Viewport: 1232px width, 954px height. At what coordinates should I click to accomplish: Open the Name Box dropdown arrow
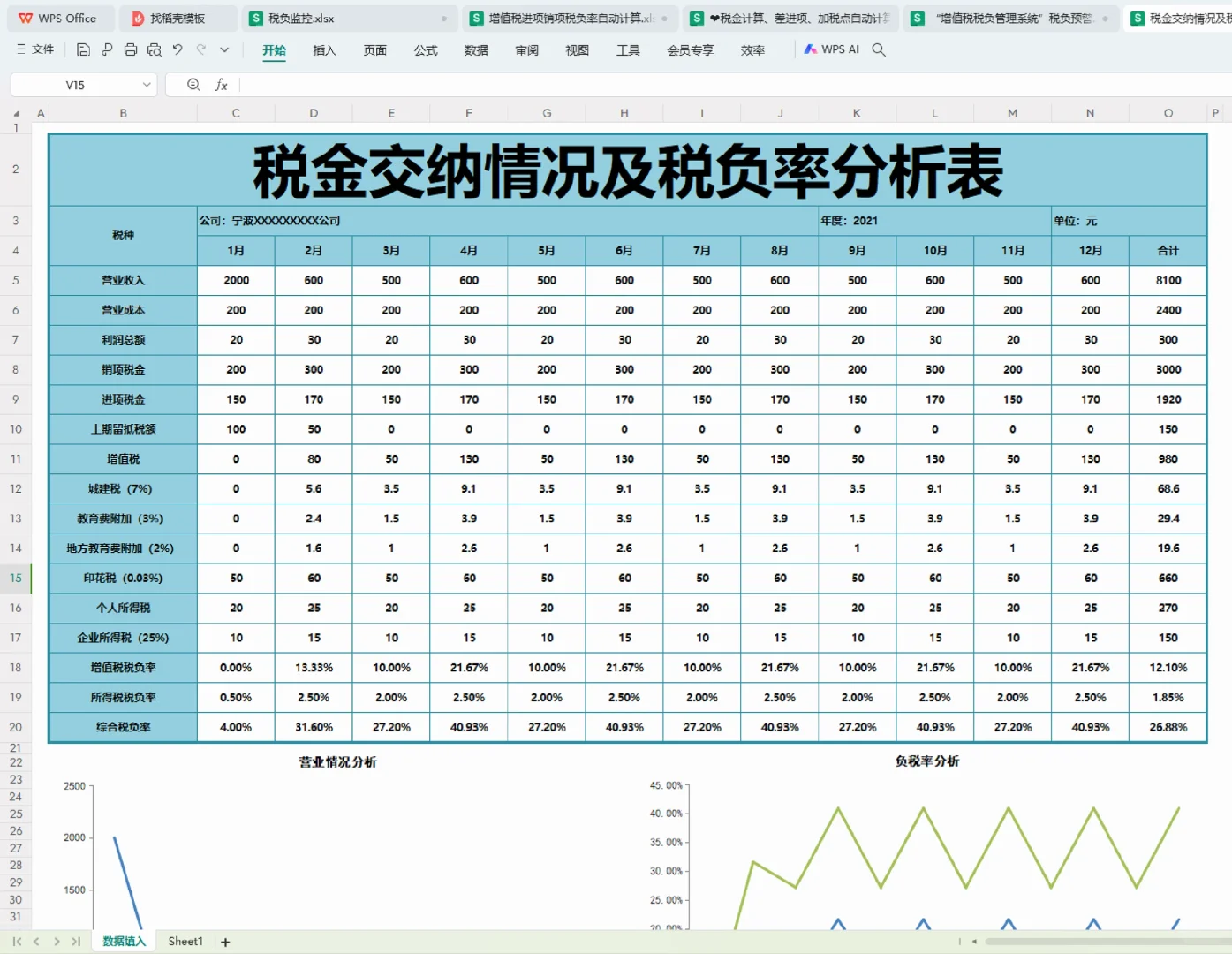[147, 85]
